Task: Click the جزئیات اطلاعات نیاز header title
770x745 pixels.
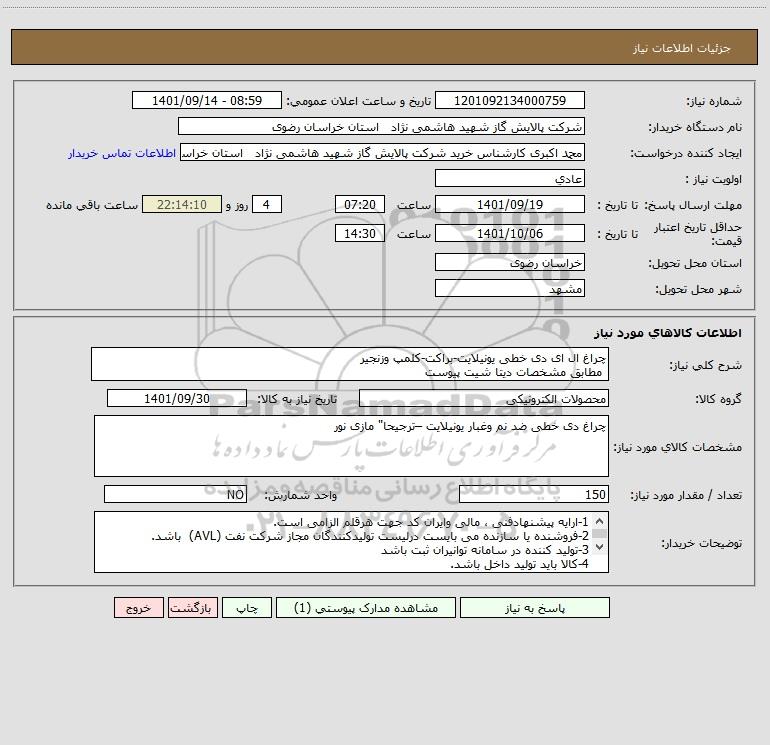Action: pos(682,48)
